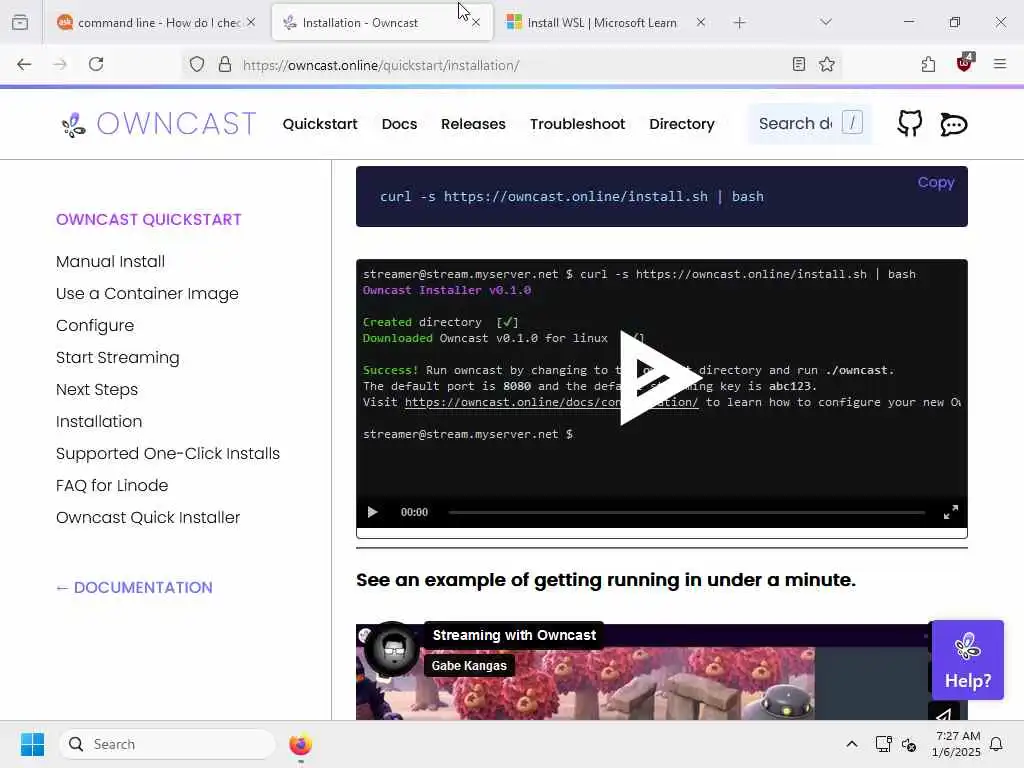
Task: Reload the current page
Action: [96, 64]
